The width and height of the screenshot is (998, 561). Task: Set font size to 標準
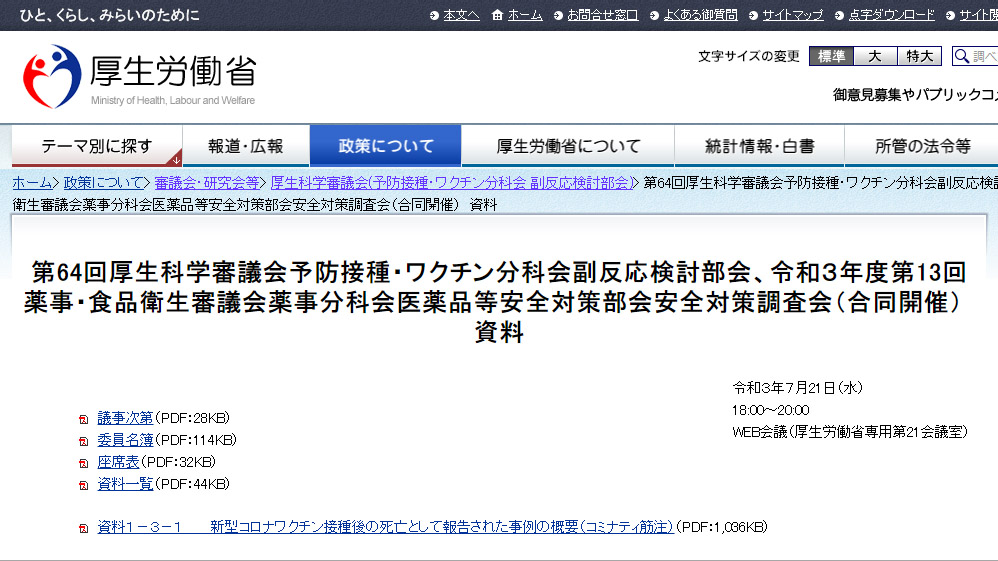click(830, 56)
